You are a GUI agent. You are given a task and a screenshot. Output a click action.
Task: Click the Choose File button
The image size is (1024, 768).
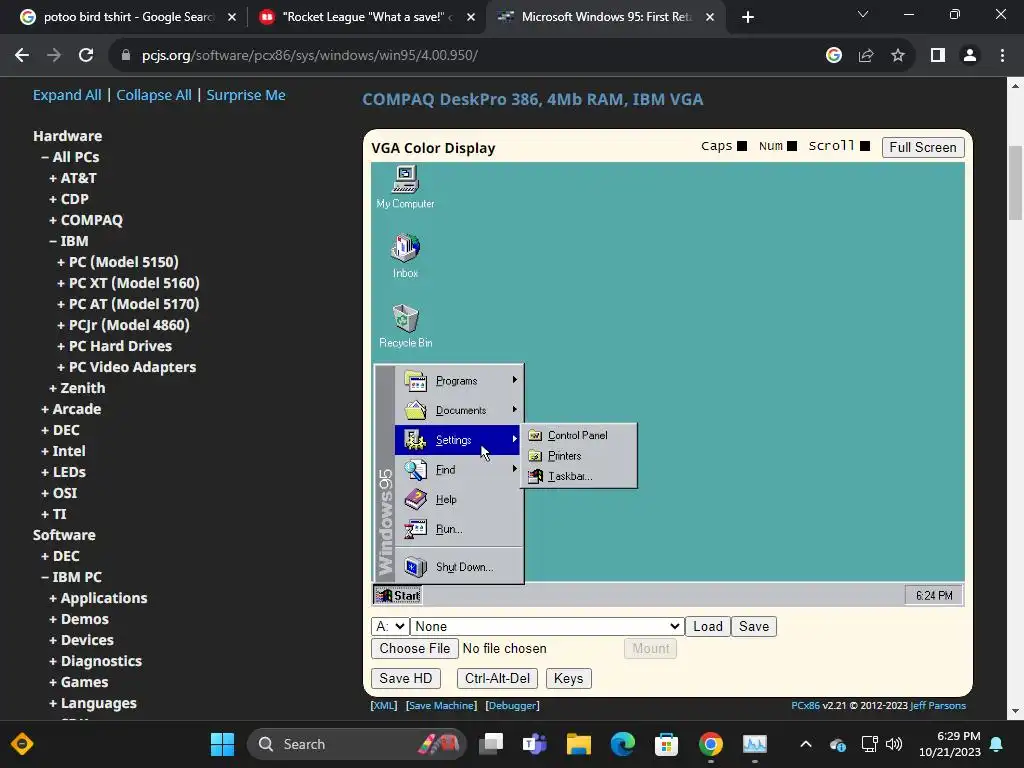pyautogui.click(x=415, y=648)
